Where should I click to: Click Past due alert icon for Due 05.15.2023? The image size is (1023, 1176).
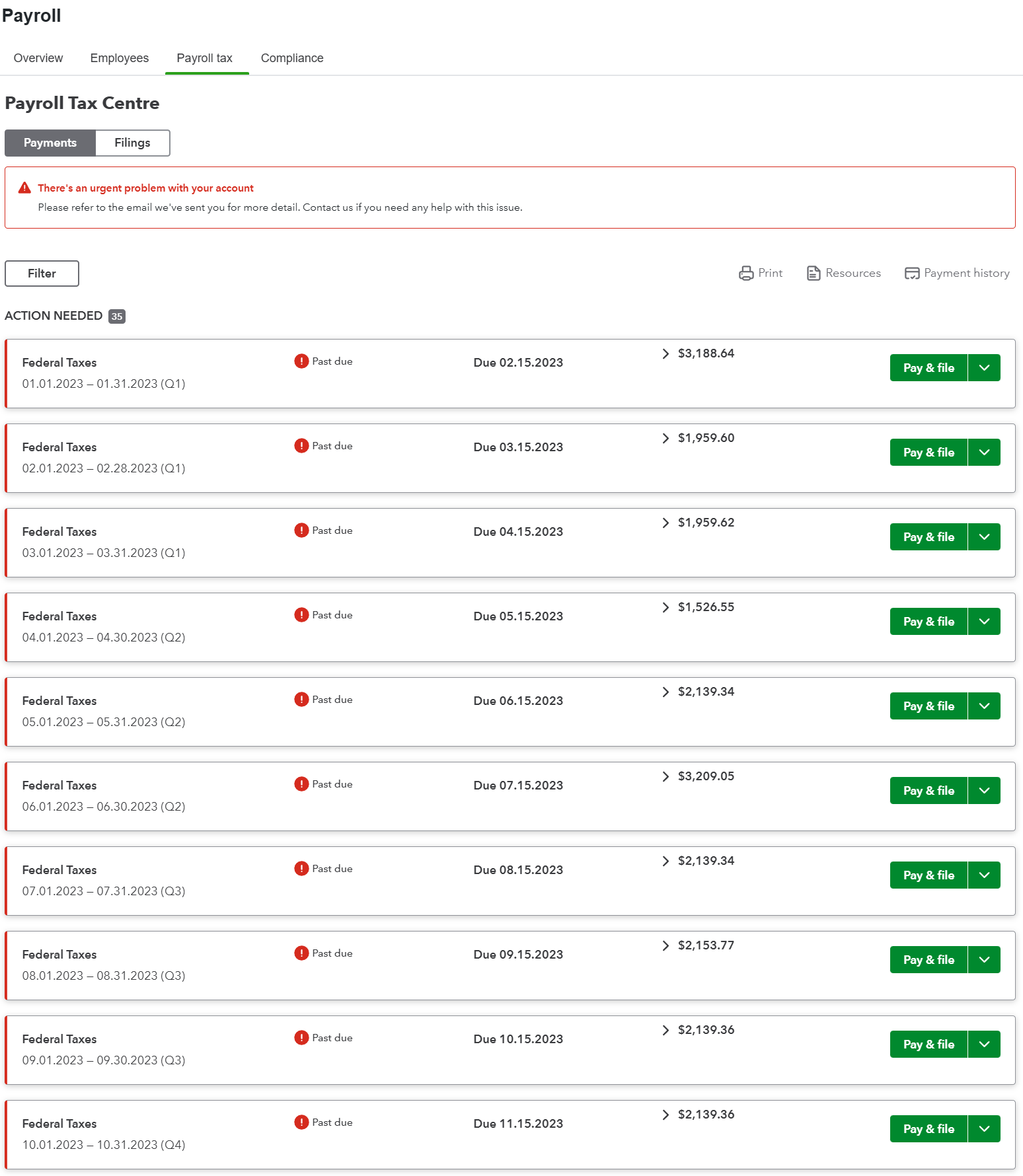click(301, 615)
